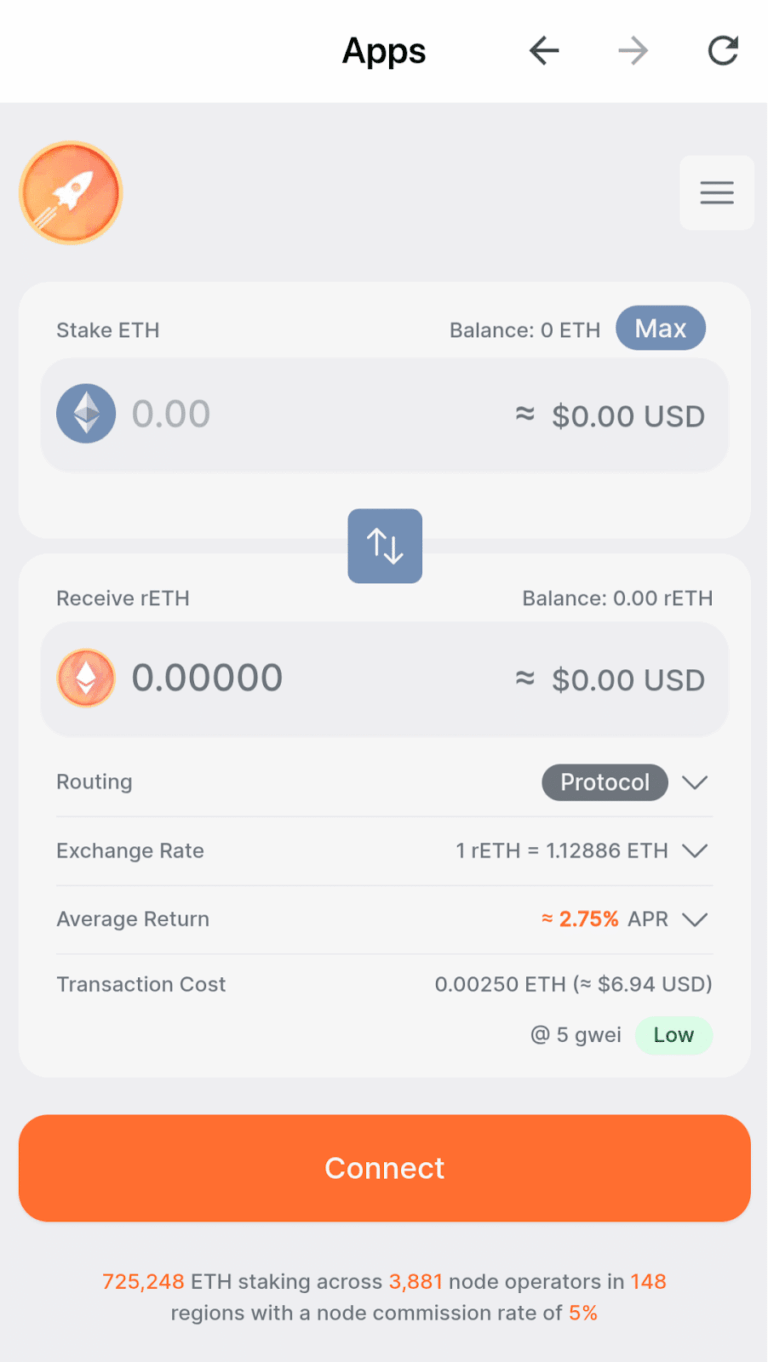Reload the page with the refresh icon
The height and width of the screenshot is (1362, 768).
[x=723, y=51]
